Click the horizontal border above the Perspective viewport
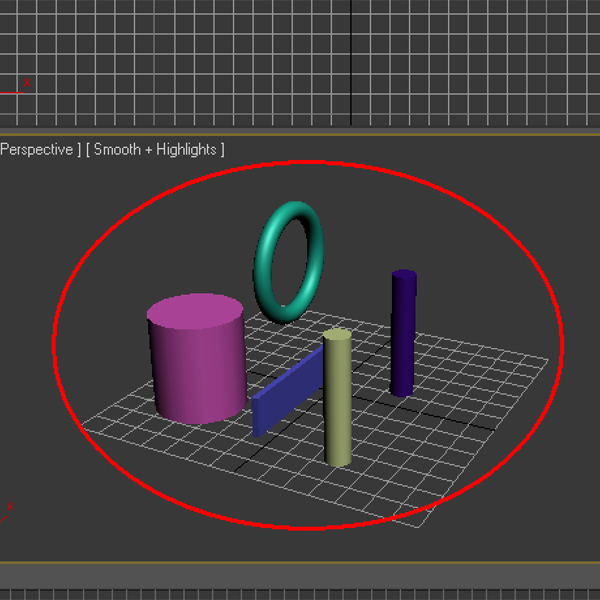 [x=300, y=132]
